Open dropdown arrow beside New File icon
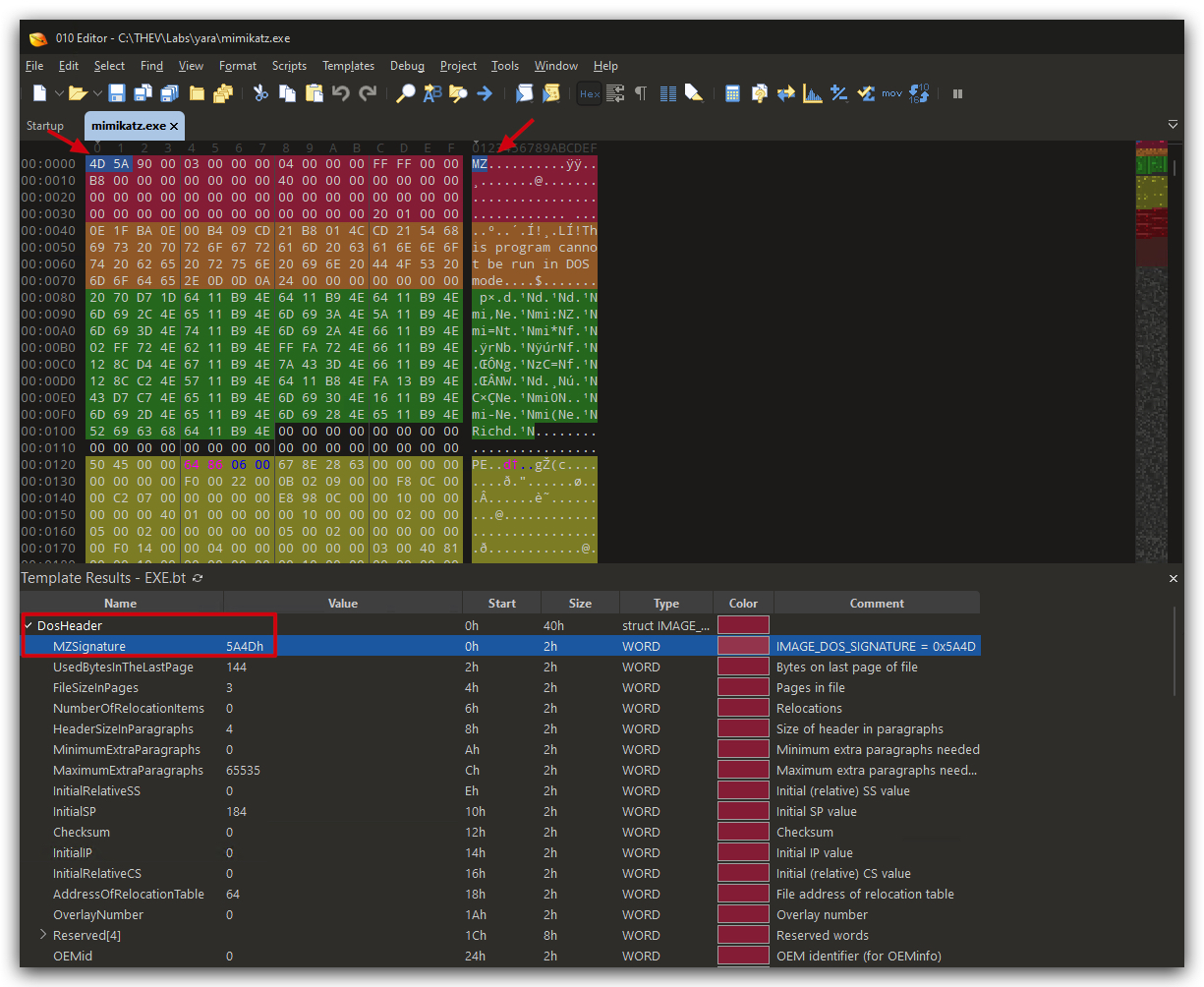This screenshot has height=987, width=1204. point(59,93)
